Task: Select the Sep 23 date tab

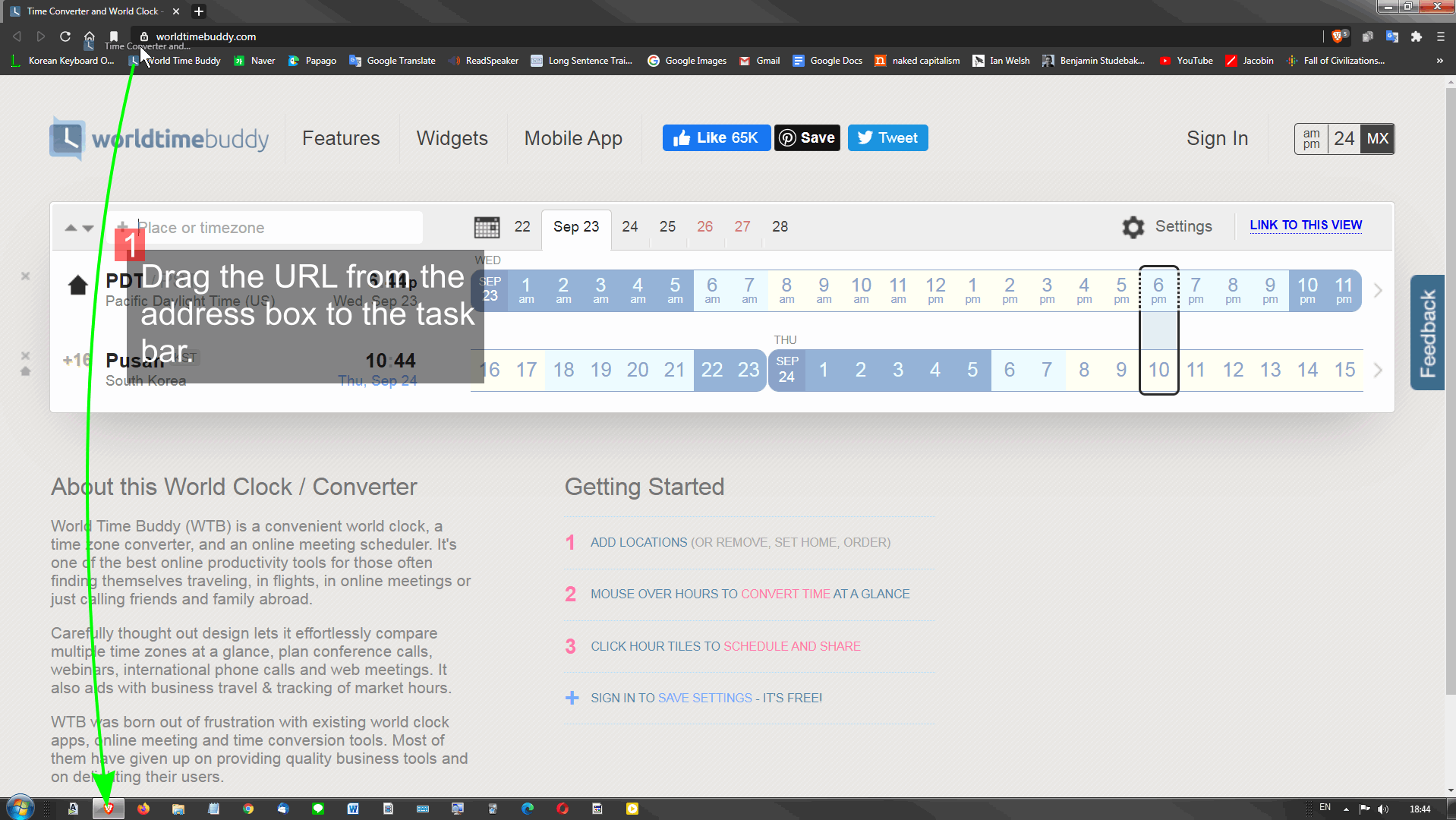Action: point(576,227)
